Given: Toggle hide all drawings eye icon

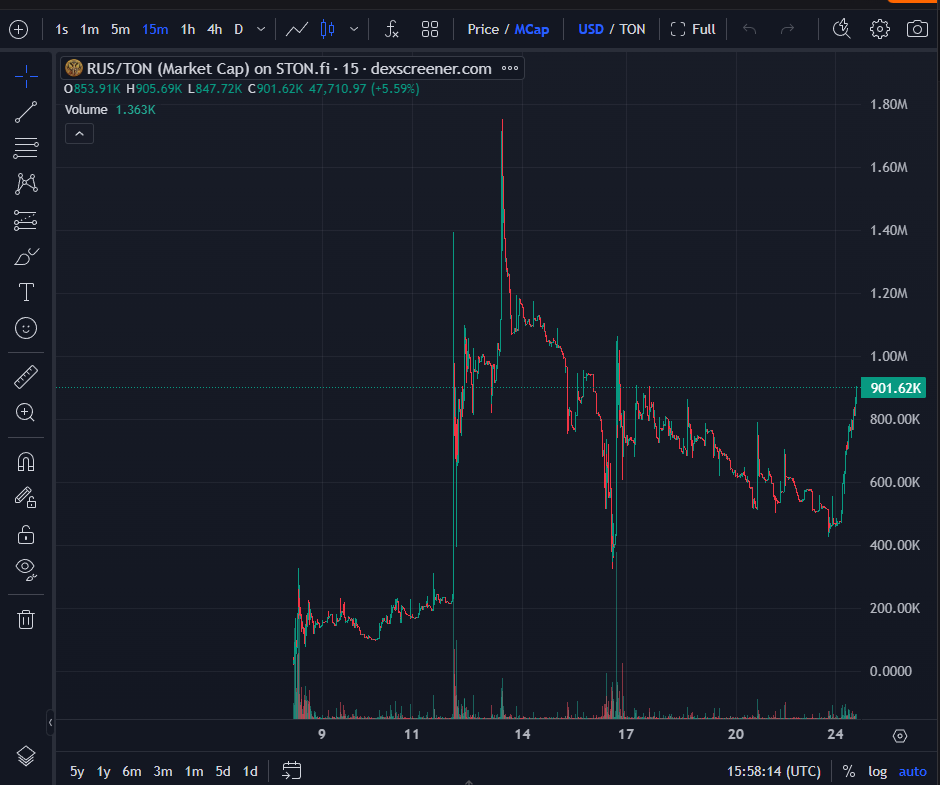Looking at the screenshot, I should click(26, 569).
